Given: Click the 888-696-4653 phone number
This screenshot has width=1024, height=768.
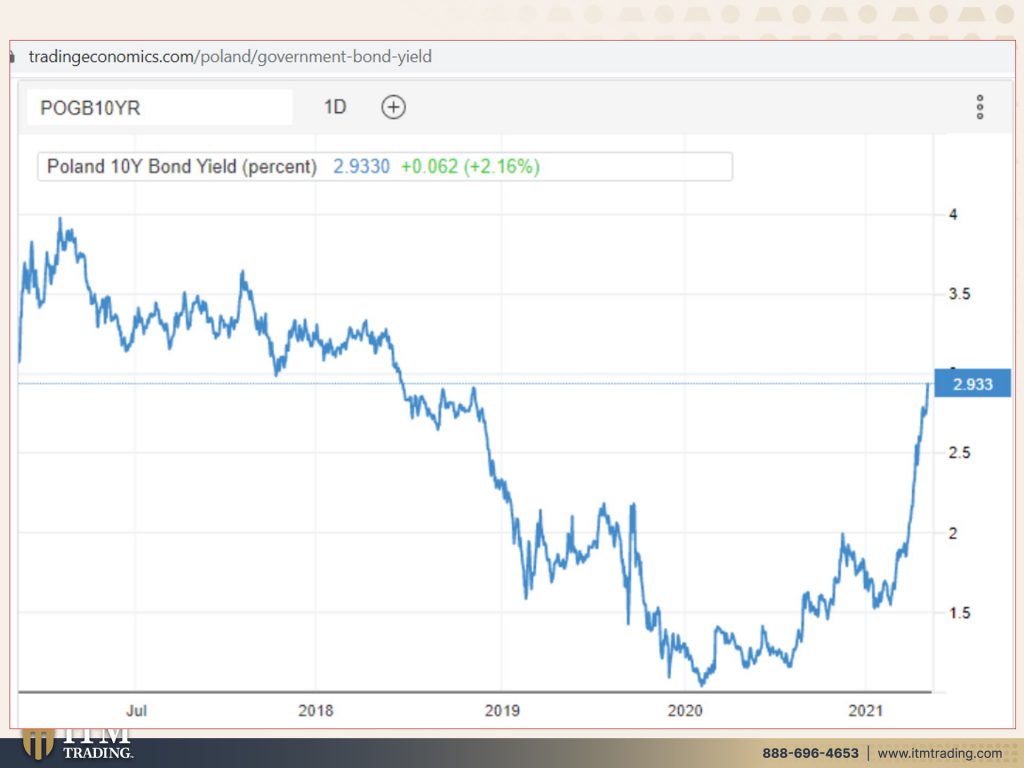Looking at the screenshot, I should tap(810, 753).
